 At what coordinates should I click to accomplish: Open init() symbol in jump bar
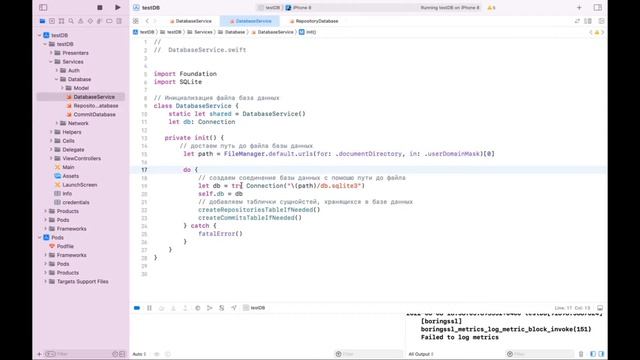tap(308, 32)
